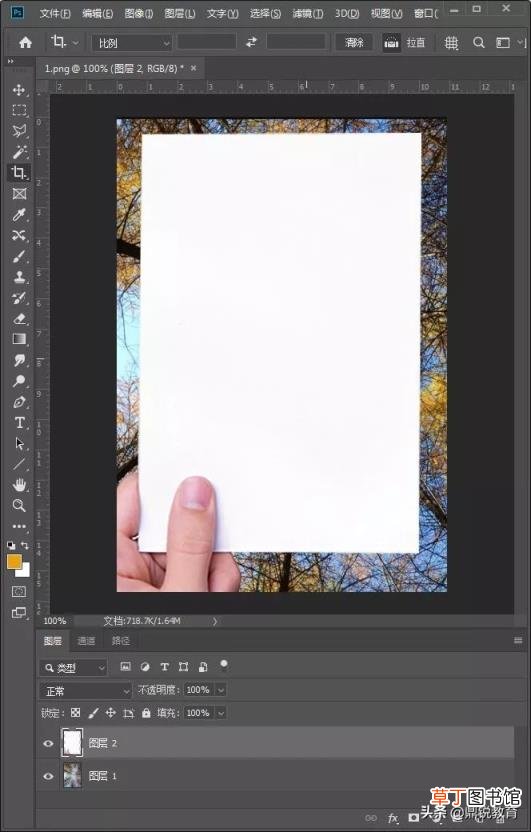The height and width of the screenshot is (832, 531).
Task: Select the Magic Wand tool
Action: coord(19,152)
